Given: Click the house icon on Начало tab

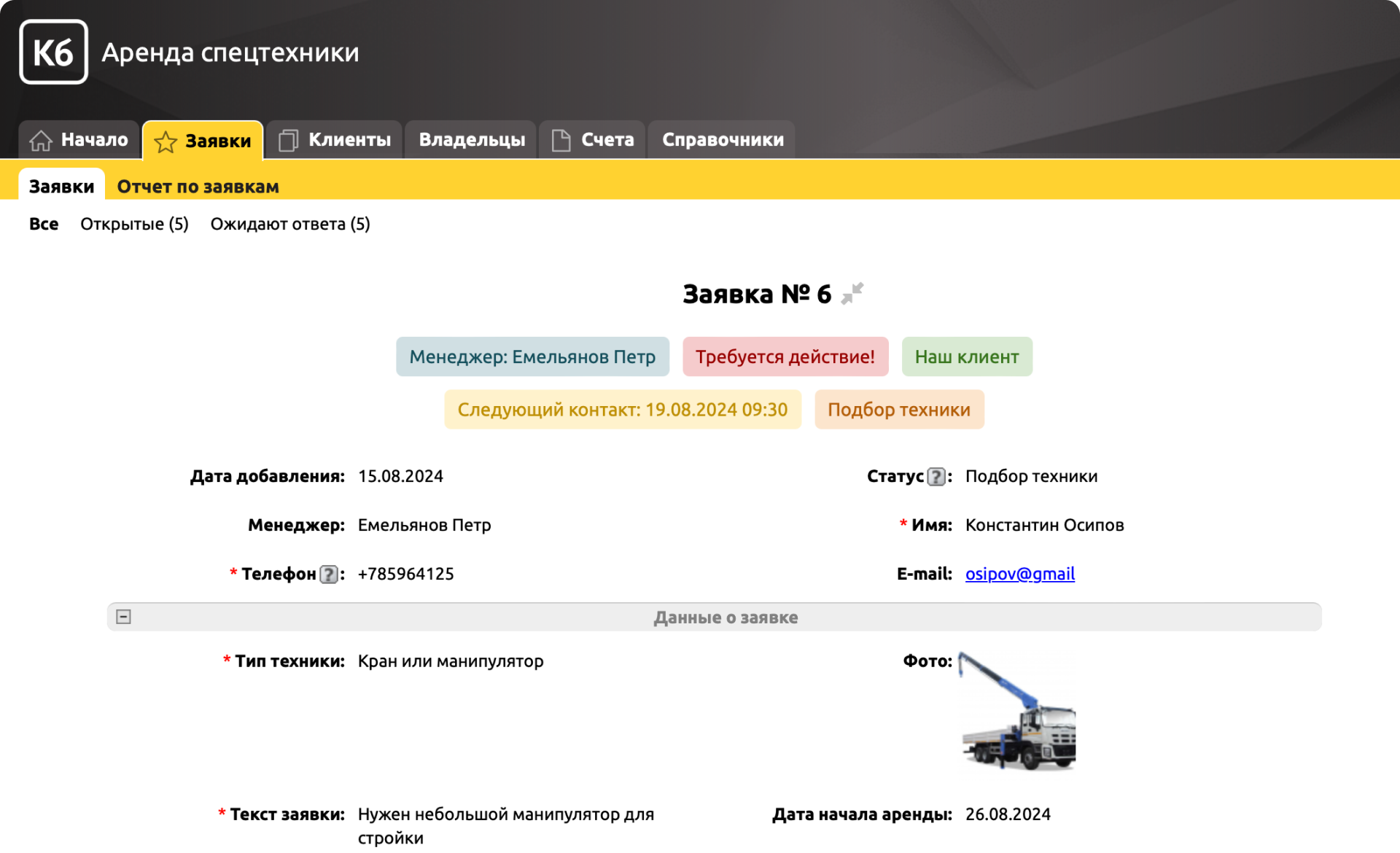Looking at the screenshot, I should [x=41, y=140].
